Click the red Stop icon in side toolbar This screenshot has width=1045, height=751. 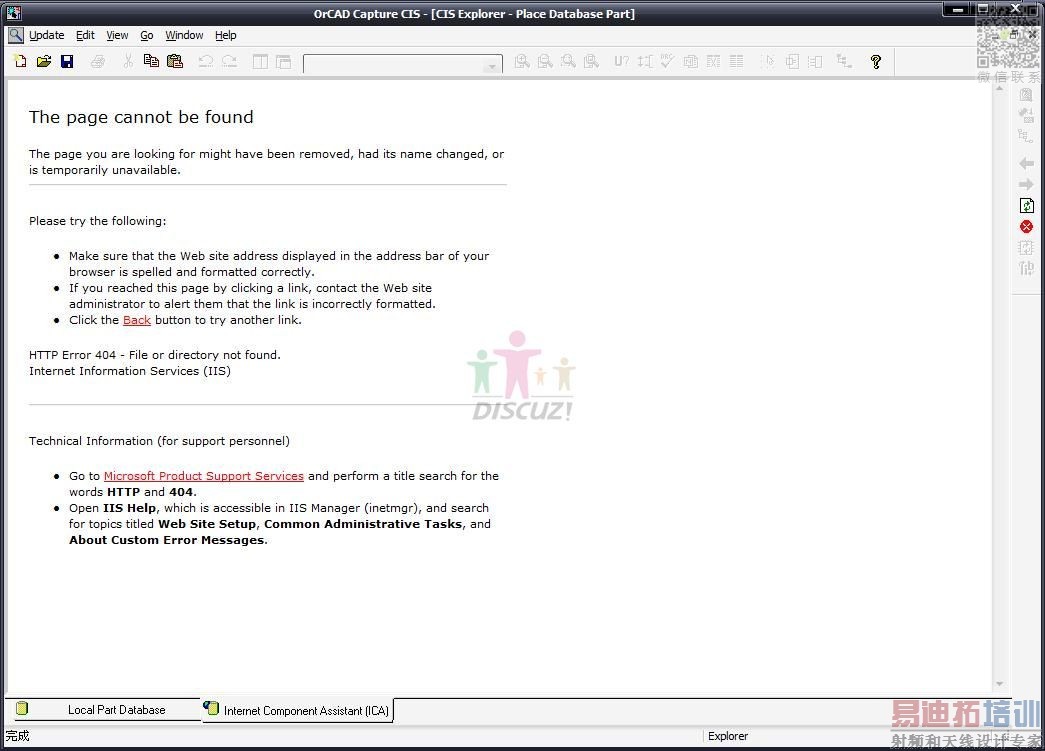(x=1026, y=227)
